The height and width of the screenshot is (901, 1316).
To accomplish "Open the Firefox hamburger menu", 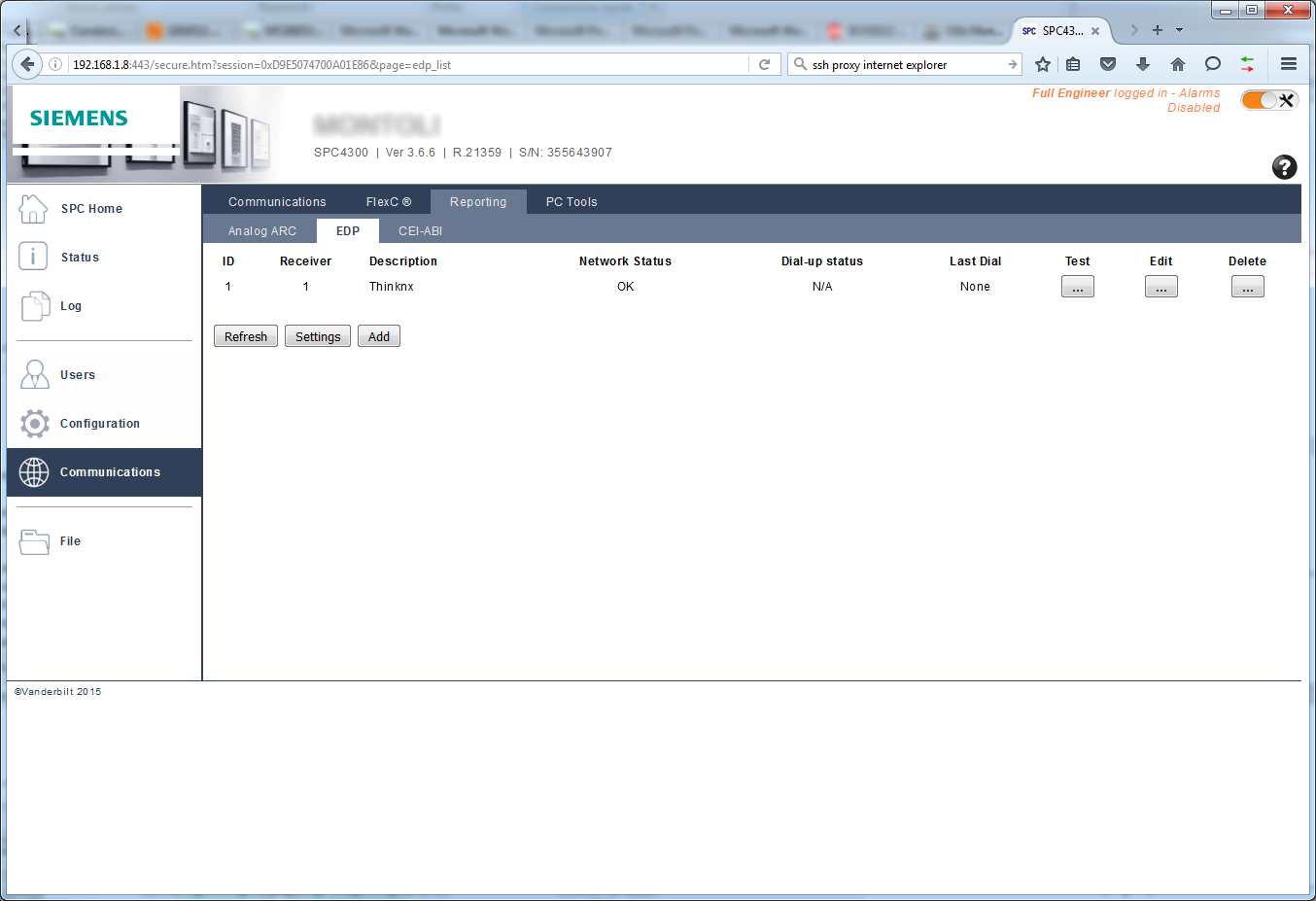I will [x=1289, y=64].
